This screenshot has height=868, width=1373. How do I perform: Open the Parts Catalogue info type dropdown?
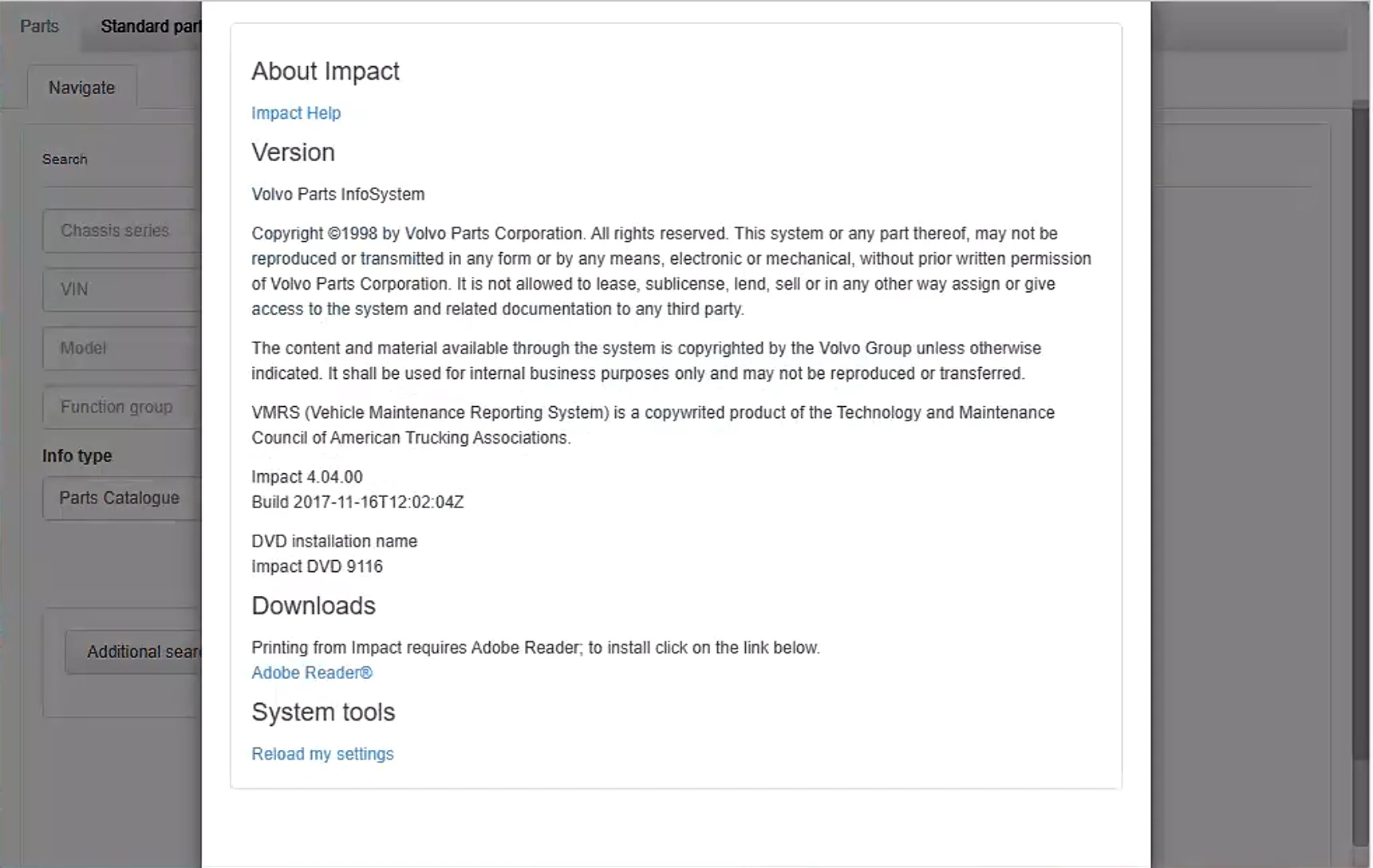tap(120, 498)
